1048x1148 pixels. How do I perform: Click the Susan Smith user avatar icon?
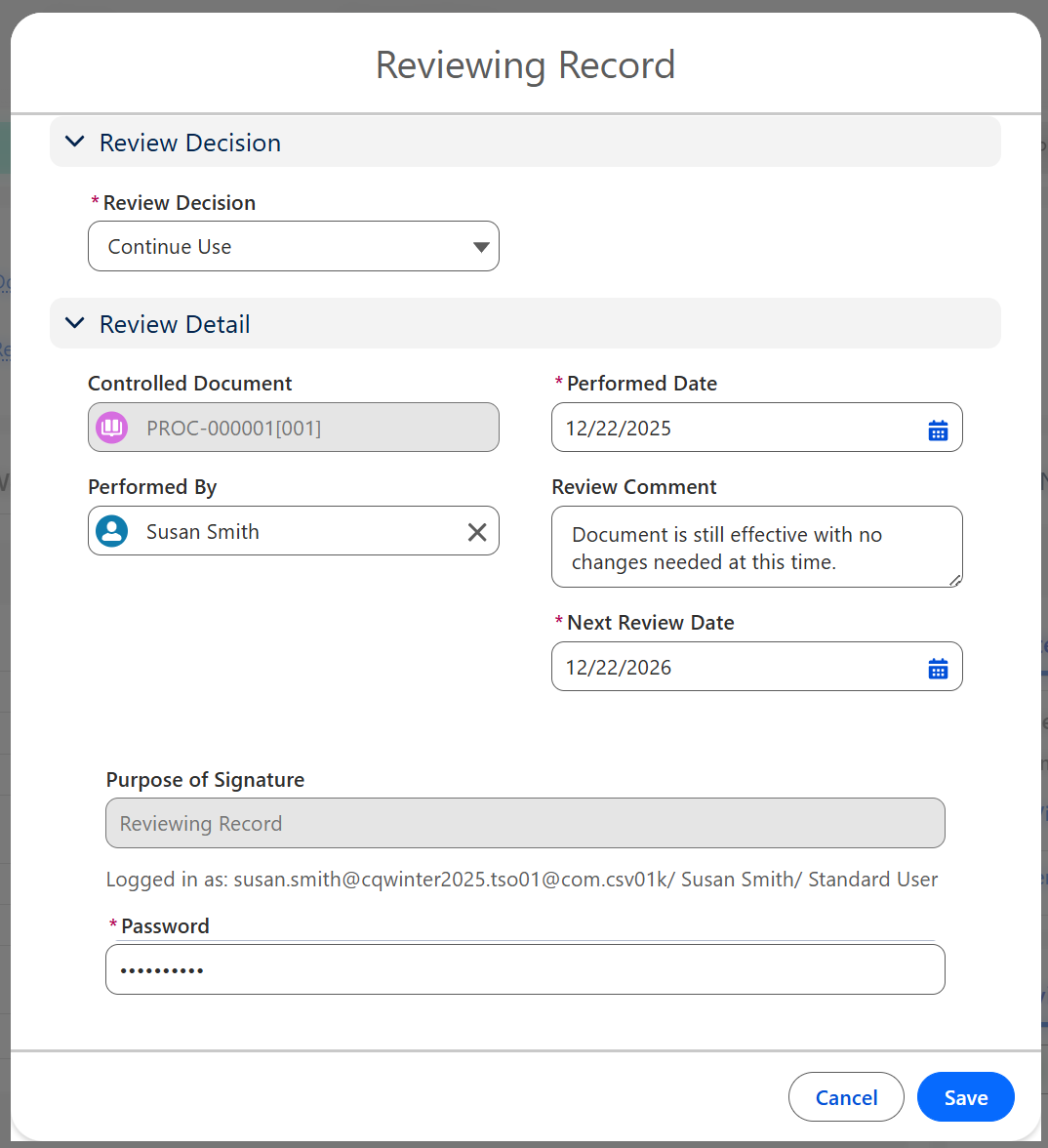(x=112, y=532)
